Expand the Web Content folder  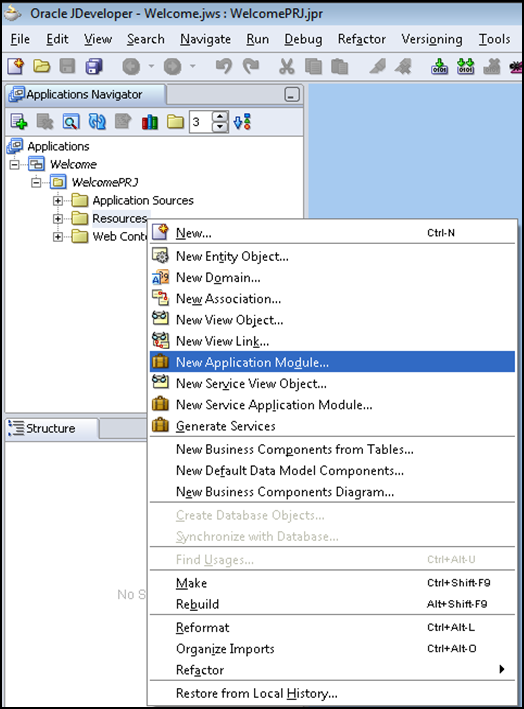coord(58,236)
